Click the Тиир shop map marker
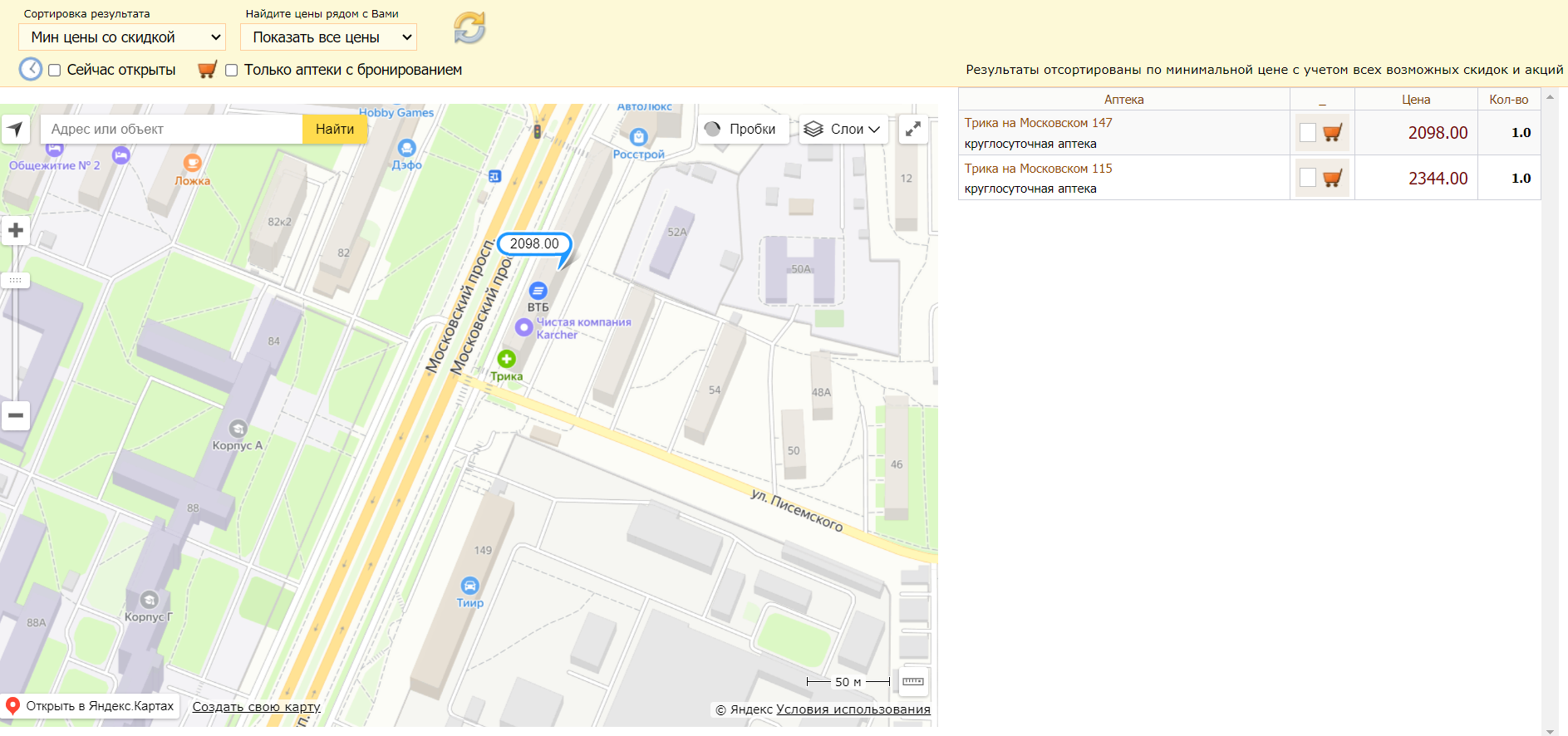This screenshot has width=1568, height=736. tap(470, 585)
